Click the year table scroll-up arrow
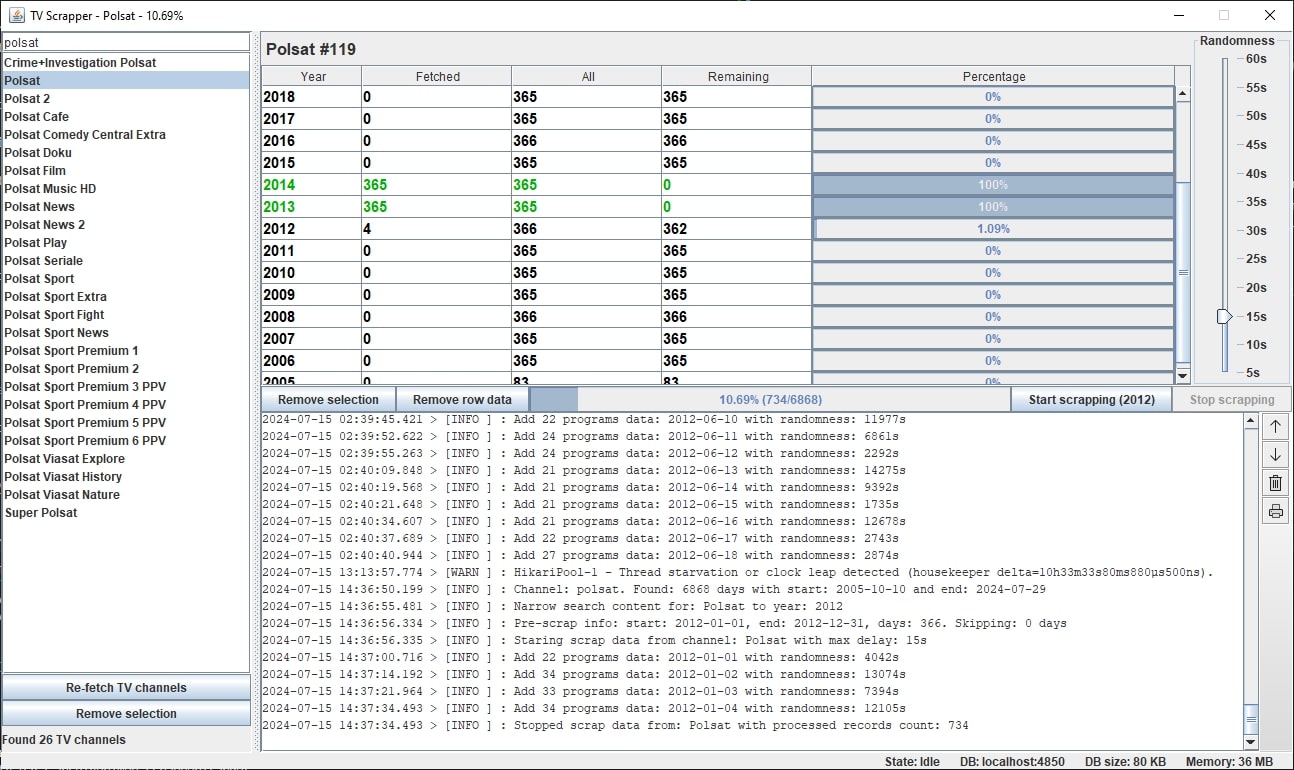Image resolution: width=1294 pixels, height=770 pixels. pyautogui.click(x=1183, y=94)
